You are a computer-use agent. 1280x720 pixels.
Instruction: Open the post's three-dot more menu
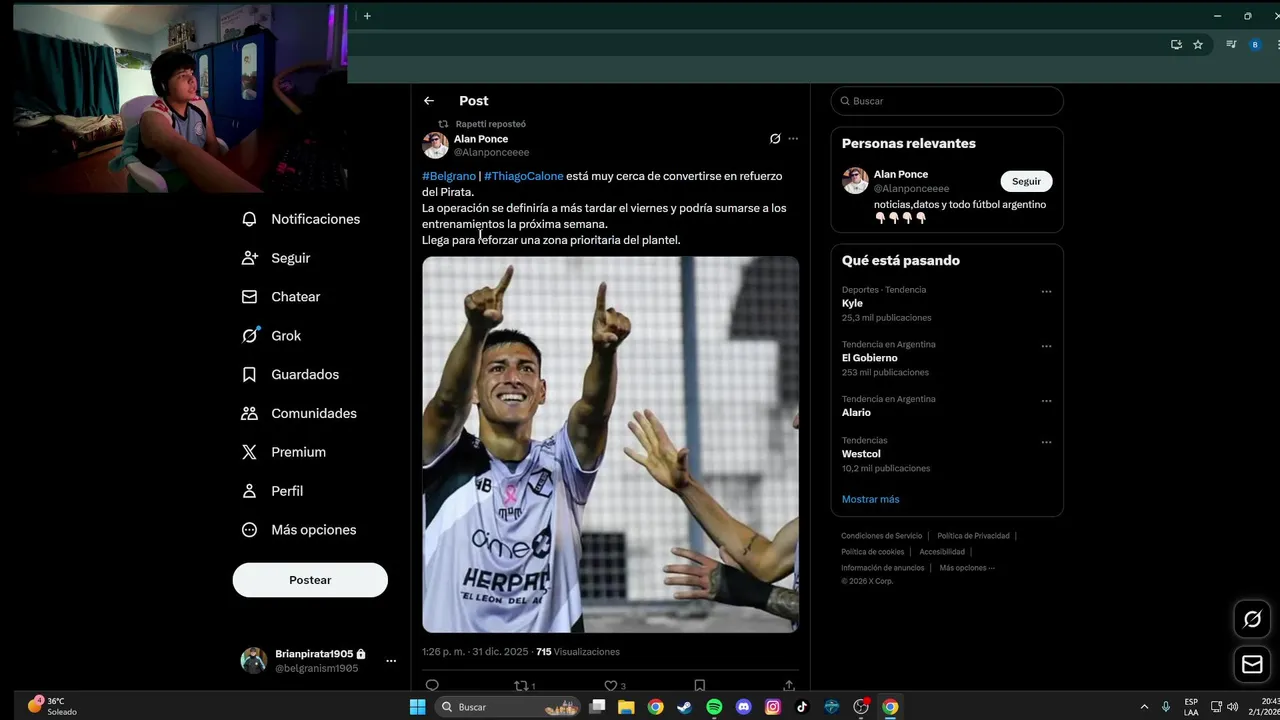tap(793, 139)
